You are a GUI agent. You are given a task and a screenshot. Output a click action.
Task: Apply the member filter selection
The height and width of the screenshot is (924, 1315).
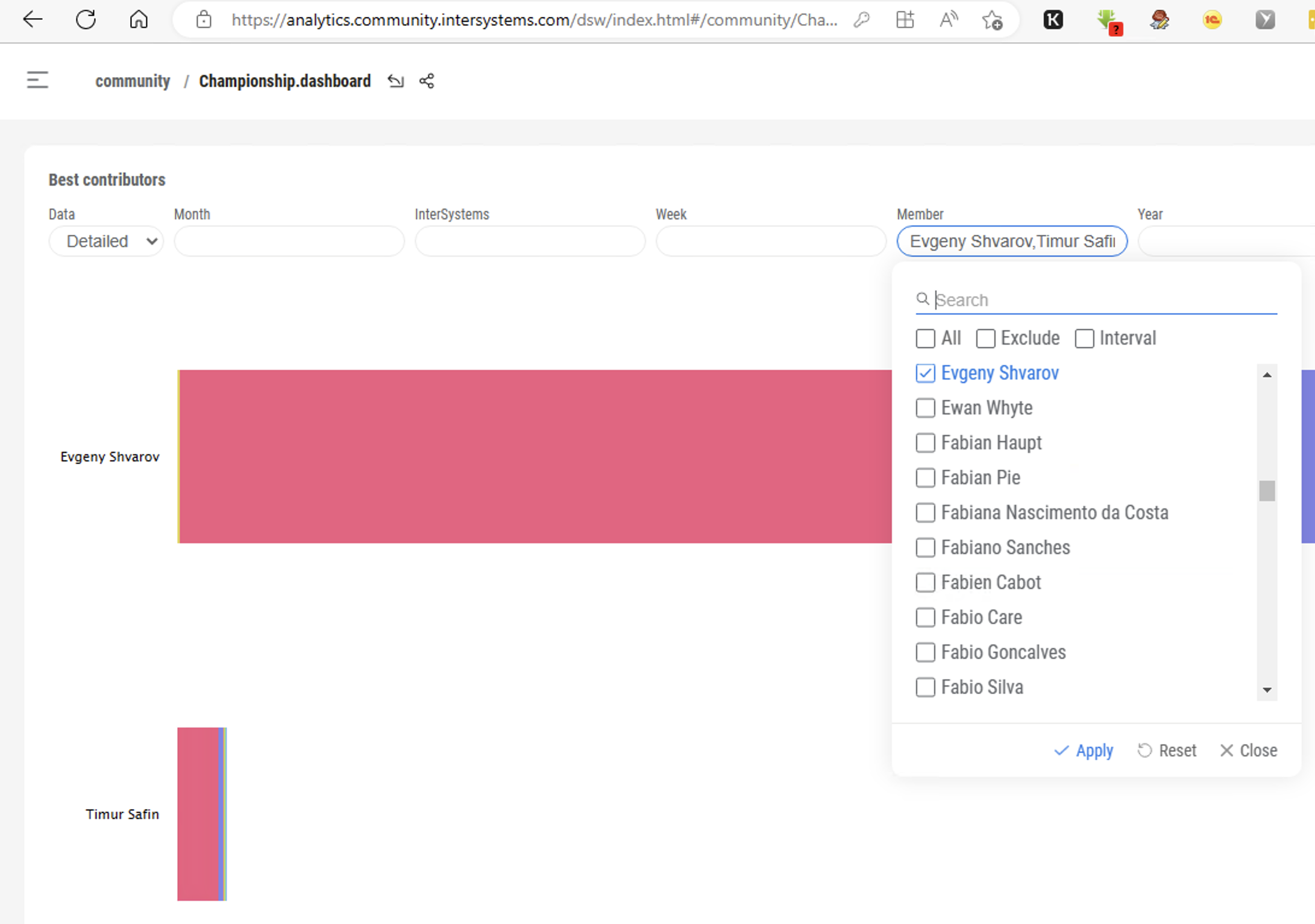pos(1084,751)
